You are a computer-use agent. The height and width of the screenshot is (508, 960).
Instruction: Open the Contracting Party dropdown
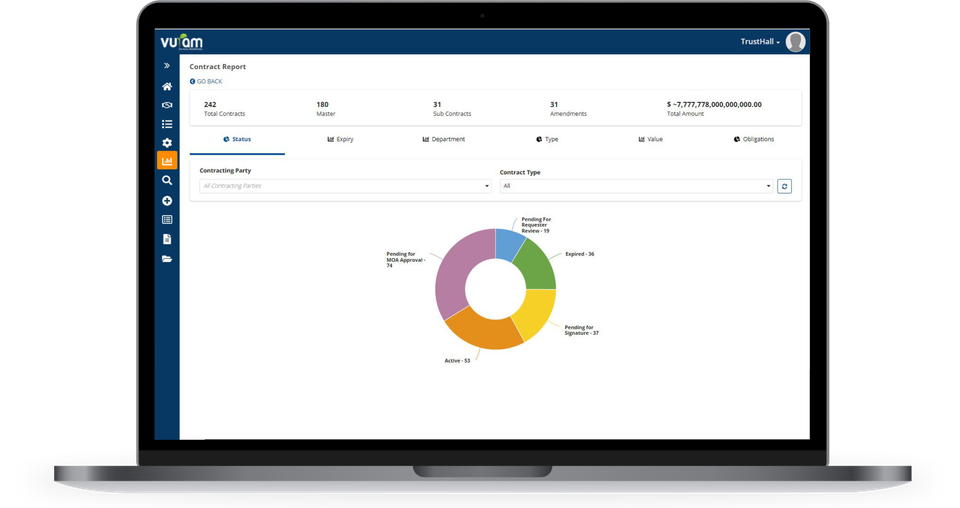345,186
